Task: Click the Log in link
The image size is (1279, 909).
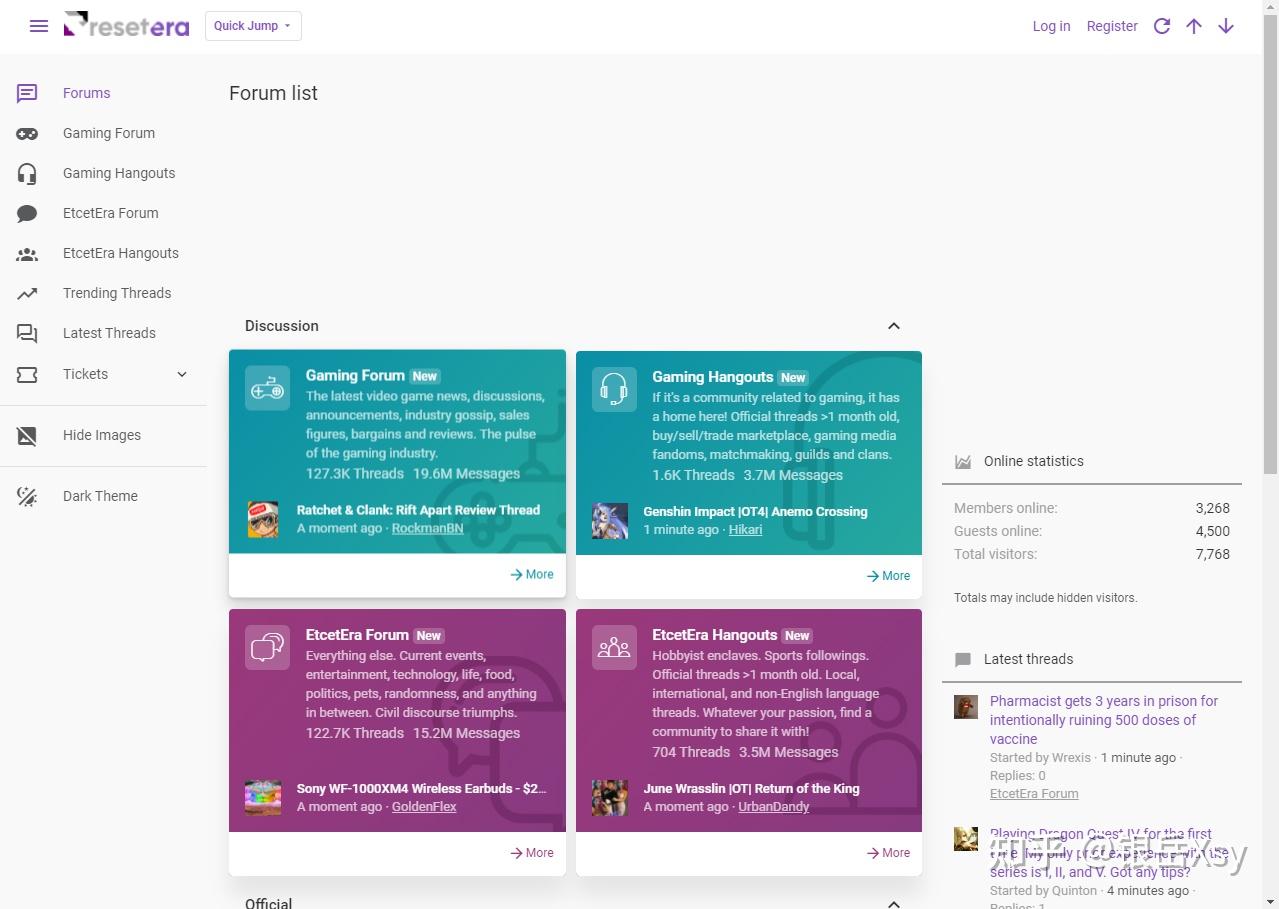Action: 1051,26
